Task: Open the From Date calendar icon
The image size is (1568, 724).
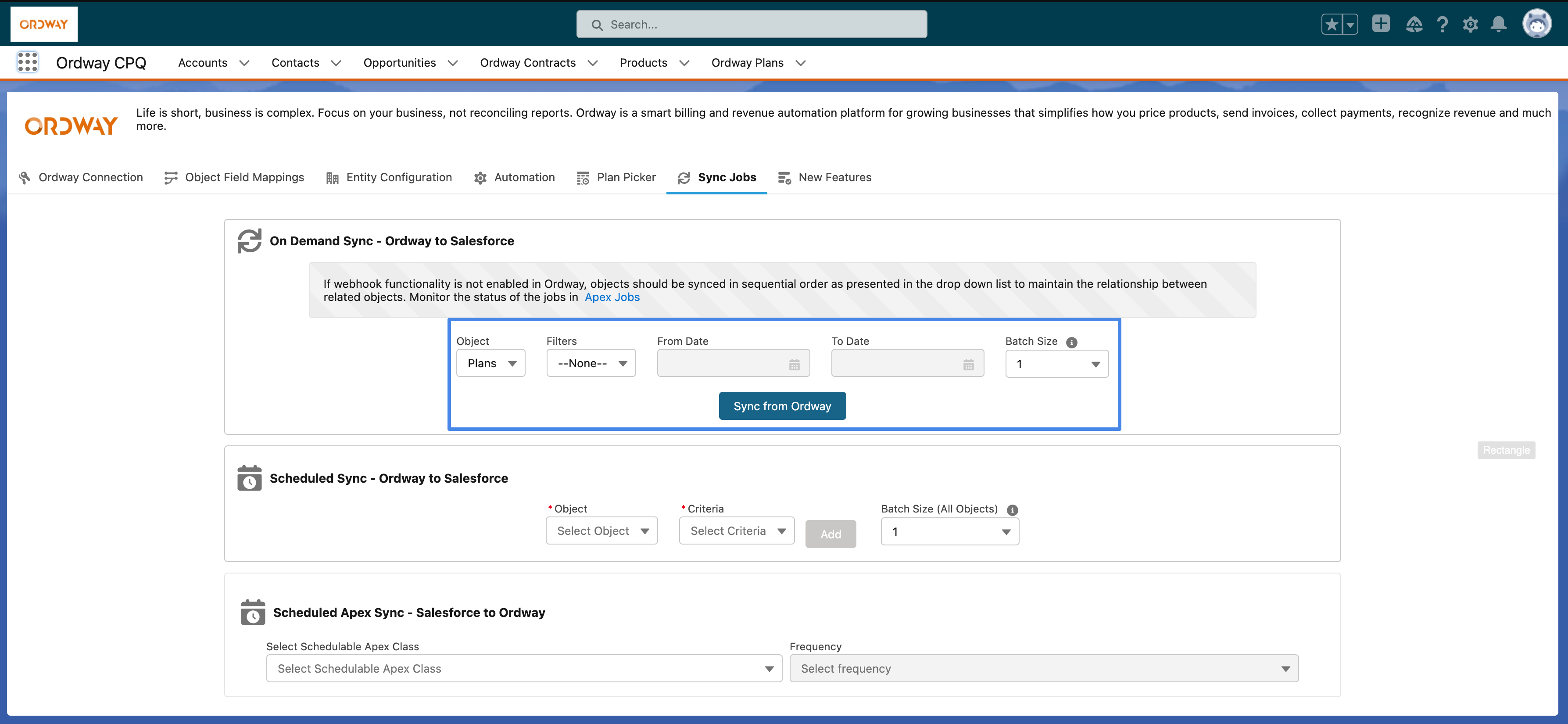Action: coord(795,365)
